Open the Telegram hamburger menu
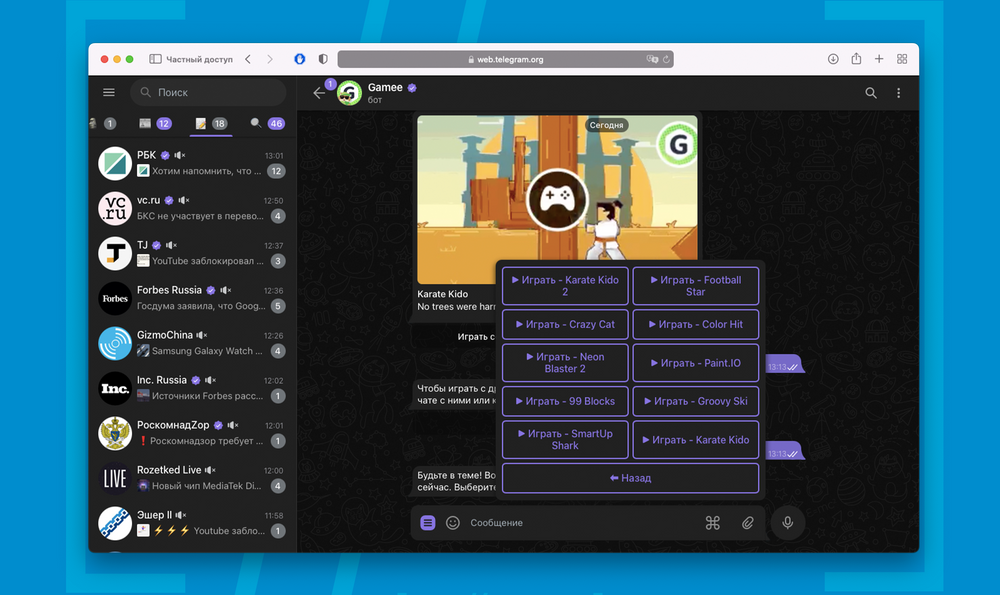 tap(109, 92)
